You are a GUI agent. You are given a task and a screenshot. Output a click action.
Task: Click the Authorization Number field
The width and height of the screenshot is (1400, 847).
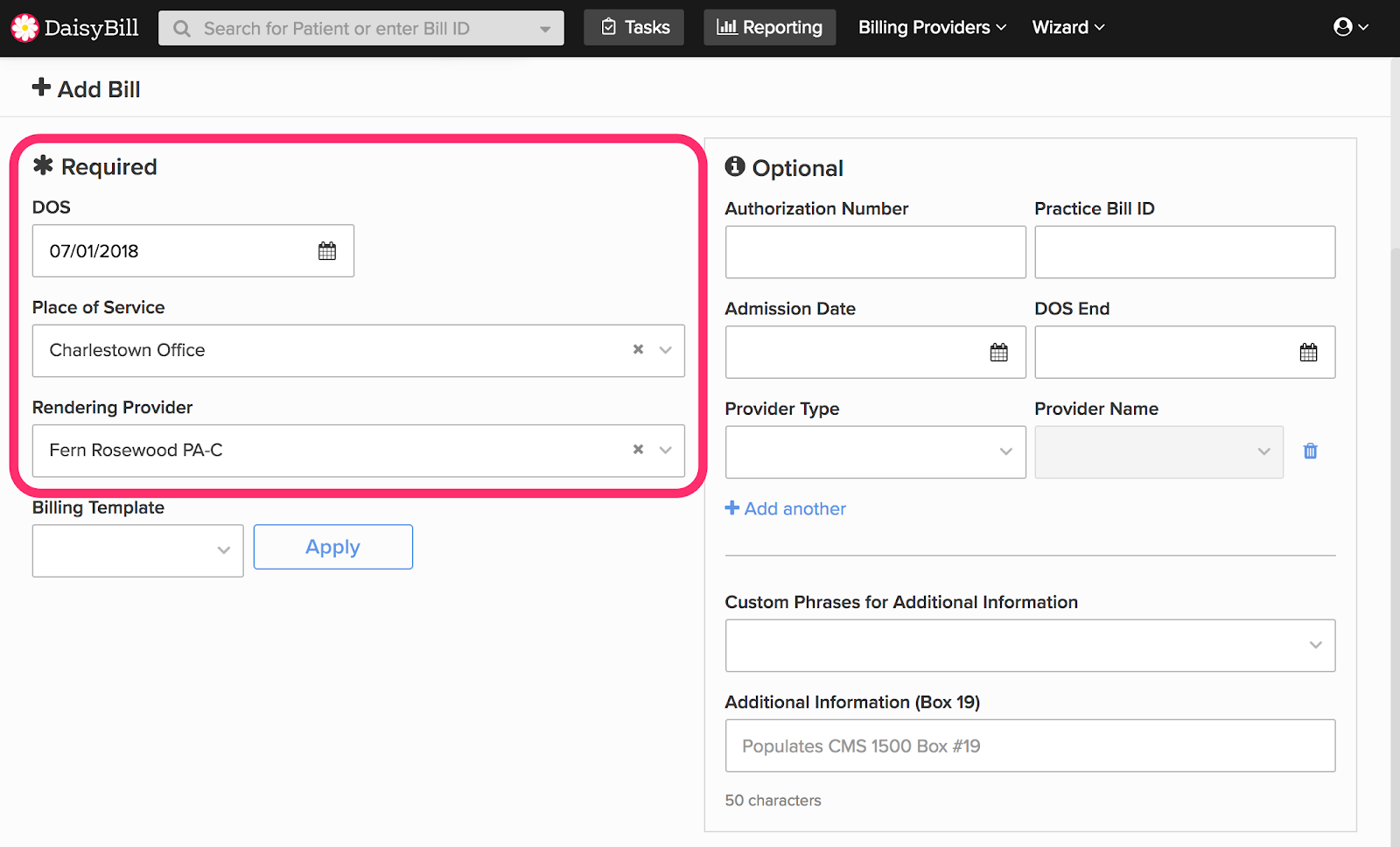pos(875,252)
